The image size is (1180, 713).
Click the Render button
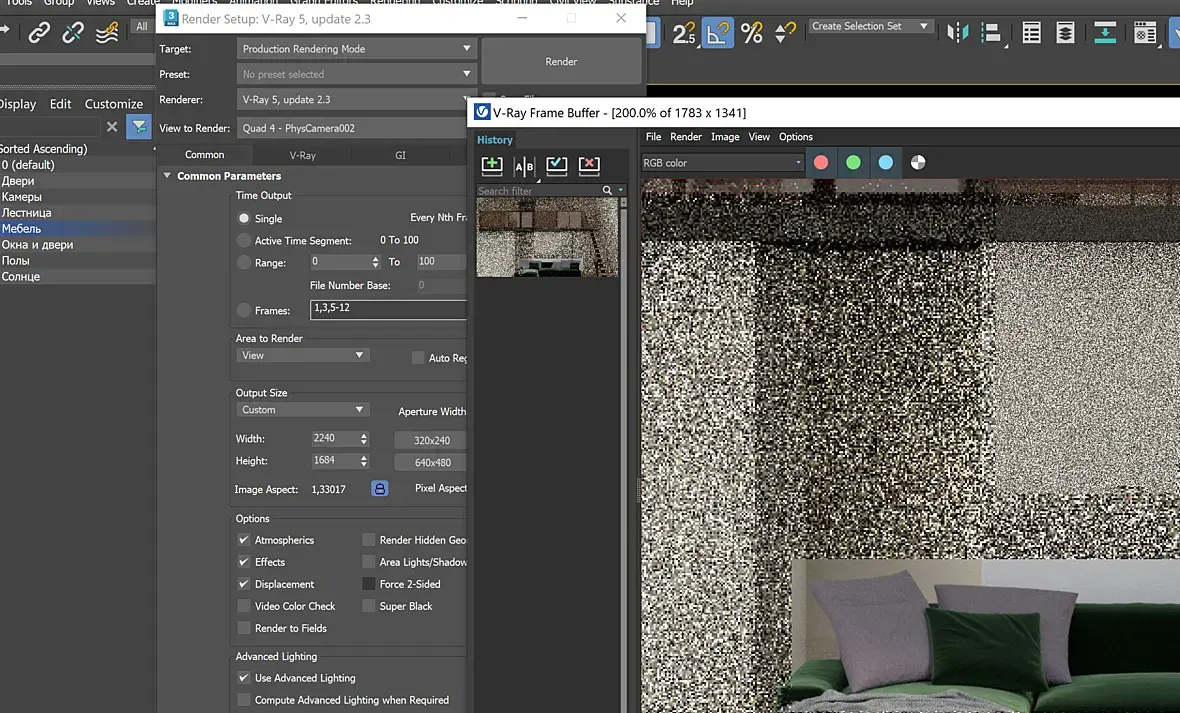pos(561,62)
